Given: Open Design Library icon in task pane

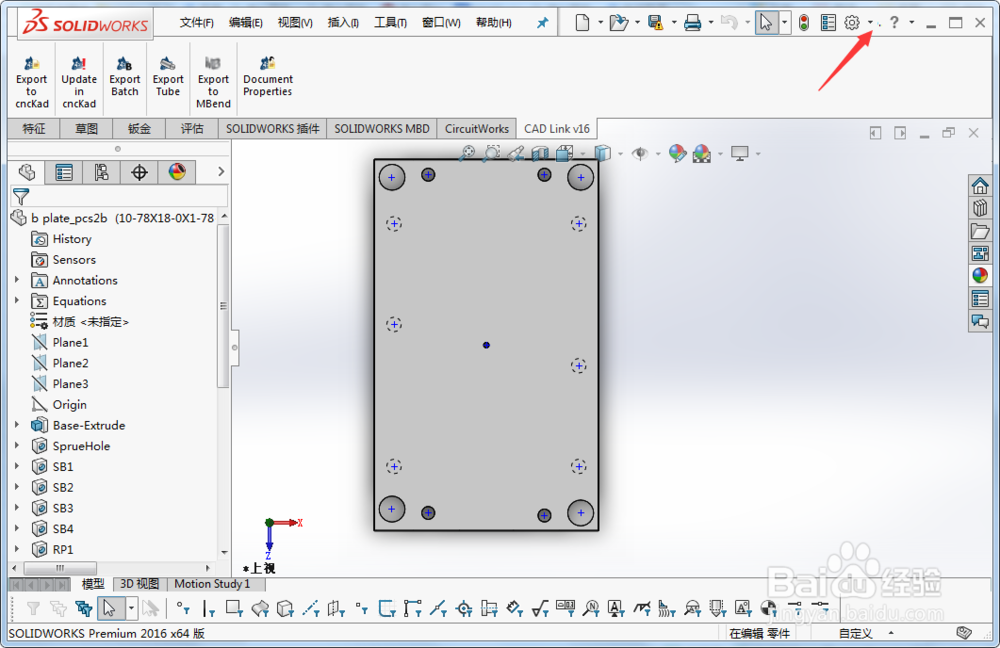Looking at the screenshot, I should [x=980, y=208].
